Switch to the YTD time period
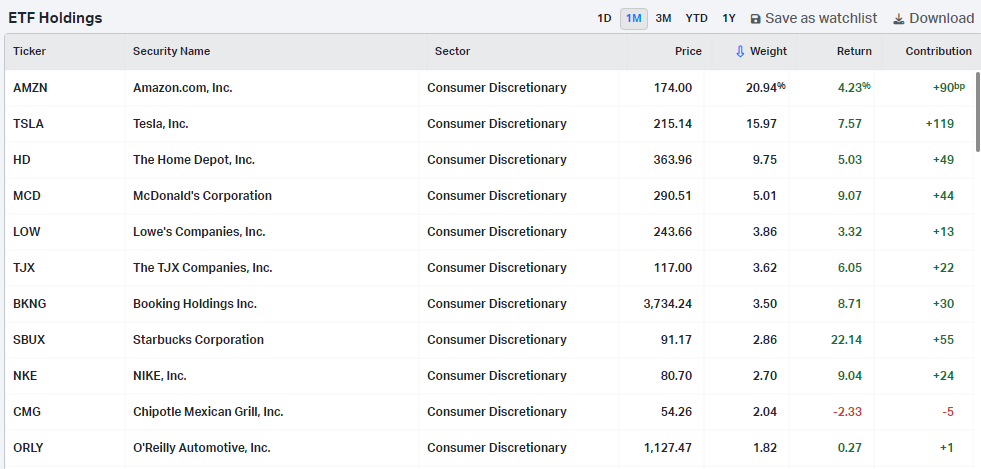Screen dimensions: 981x469 696,19
